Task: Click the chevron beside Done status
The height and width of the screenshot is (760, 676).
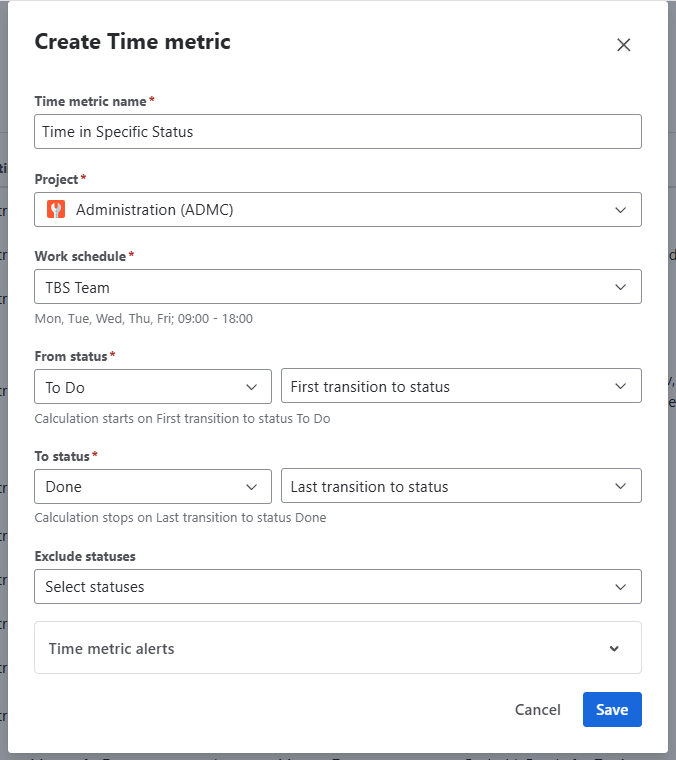Action: (x=251, y=487)
